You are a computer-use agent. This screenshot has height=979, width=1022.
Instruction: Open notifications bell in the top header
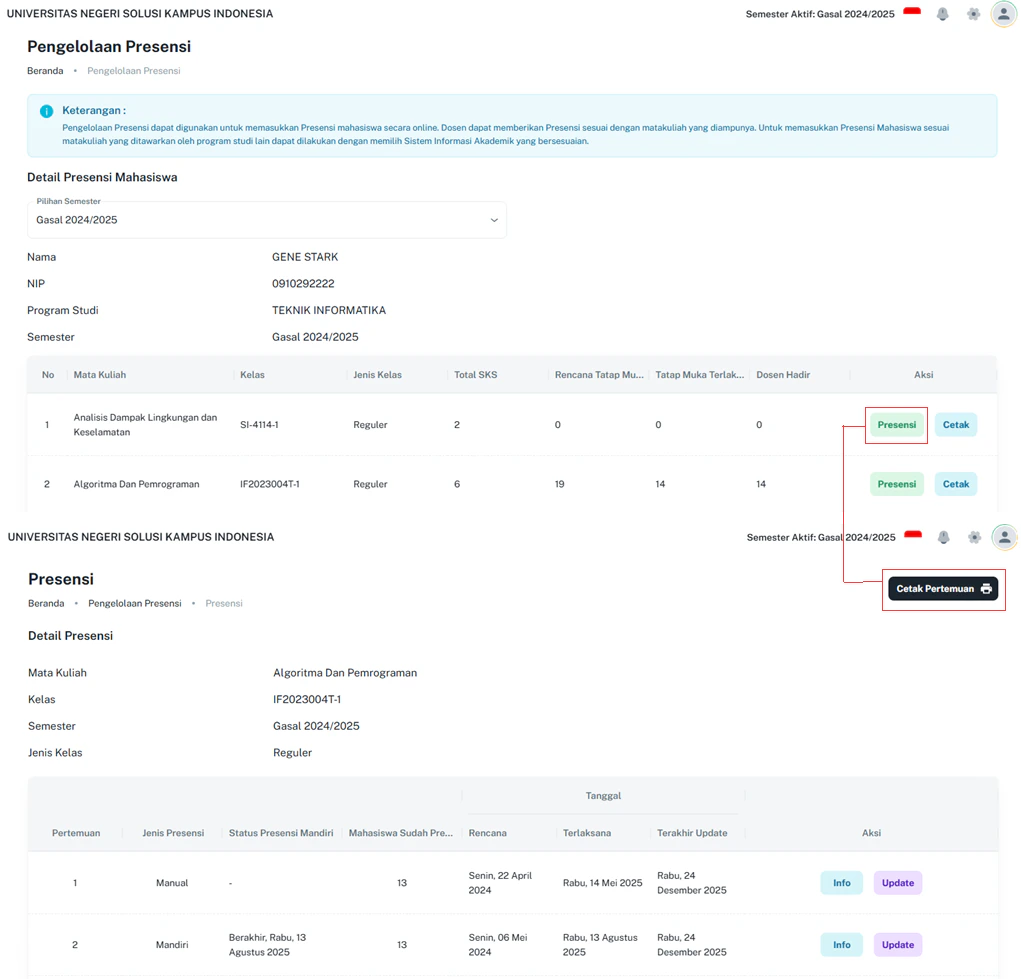tap(942, 14)
